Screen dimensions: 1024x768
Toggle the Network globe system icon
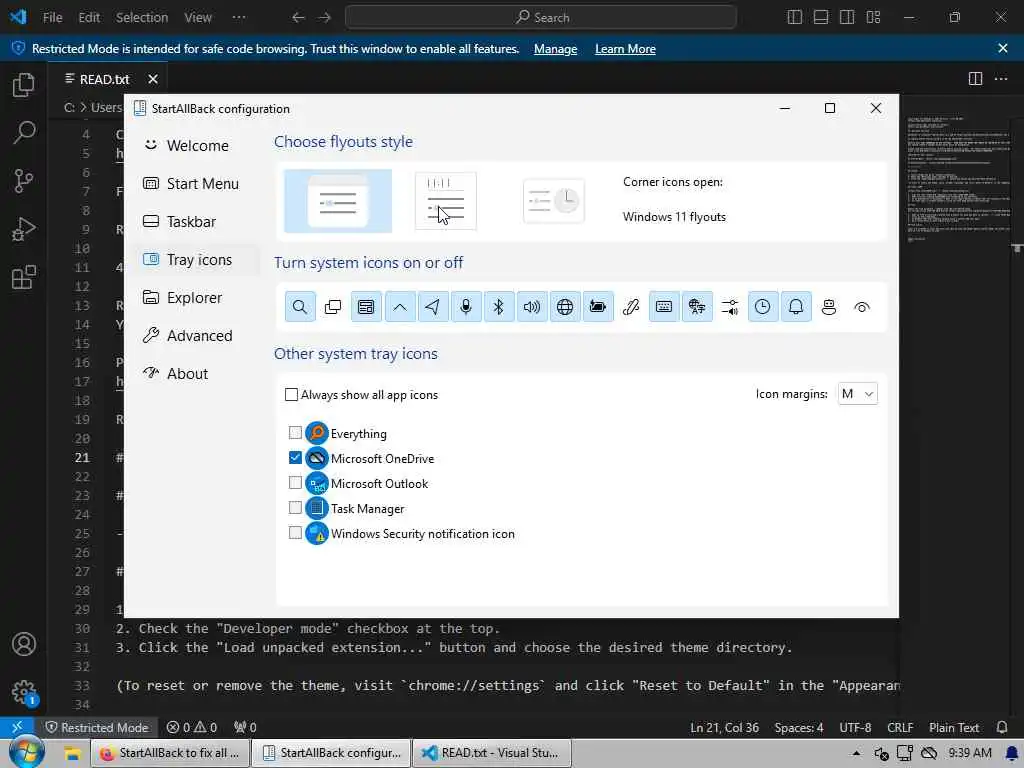point(565,307)
